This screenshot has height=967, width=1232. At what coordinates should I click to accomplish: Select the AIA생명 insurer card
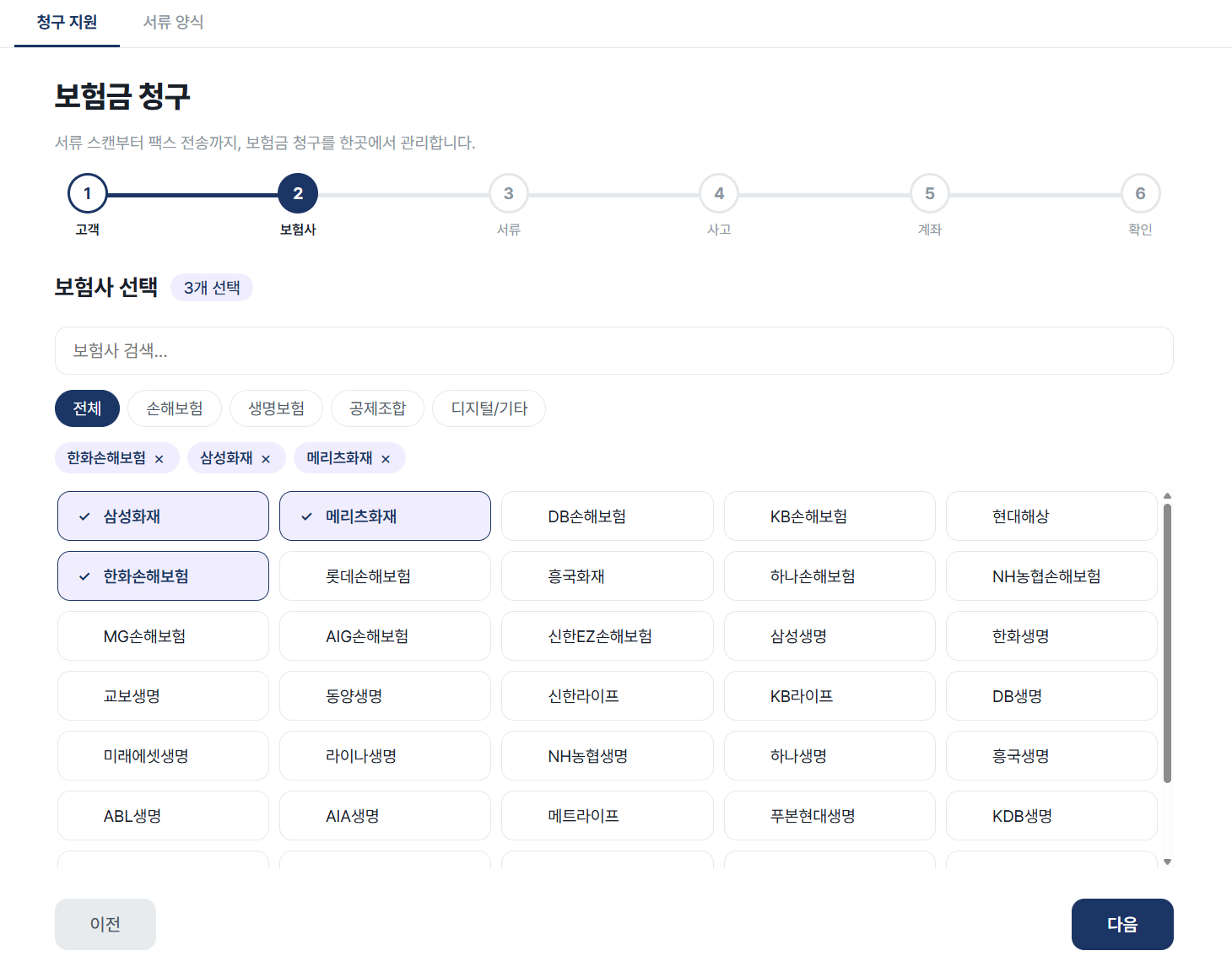385,816
